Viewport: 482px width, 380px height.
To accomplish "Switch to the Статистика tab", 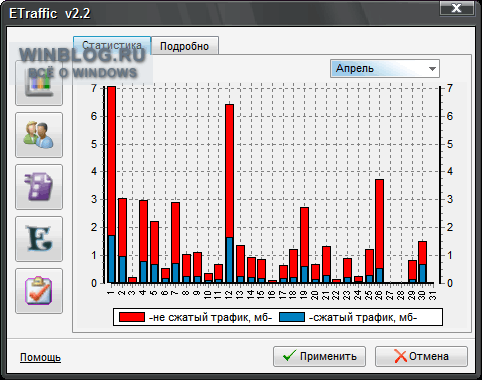I will 112,45.
